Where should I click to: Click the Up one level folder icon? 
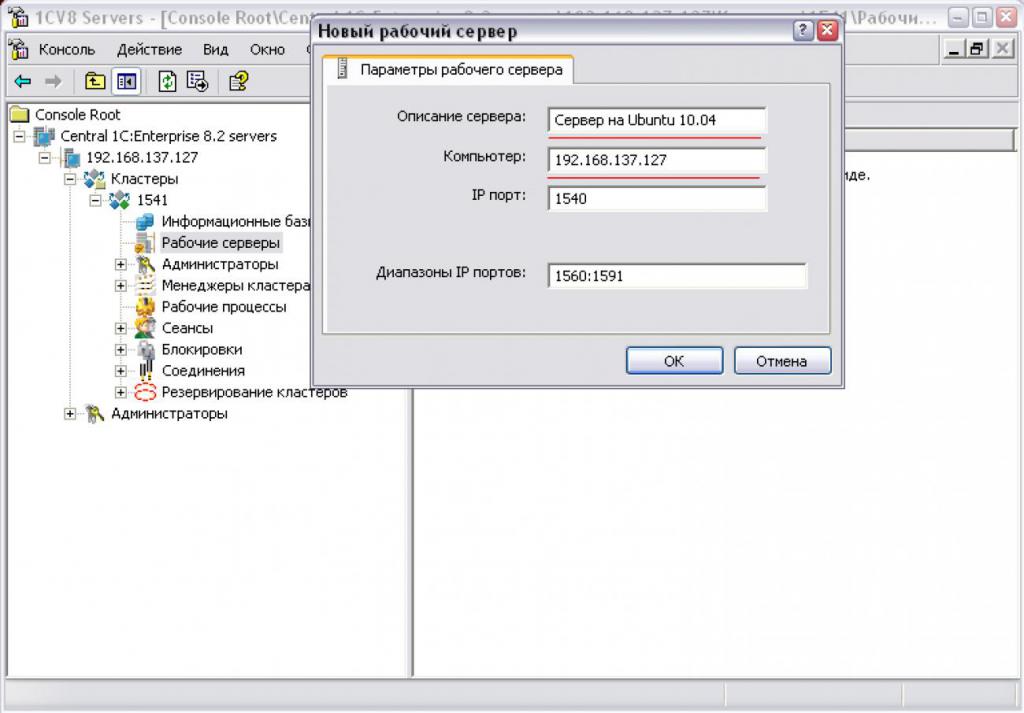pos(95,82)
